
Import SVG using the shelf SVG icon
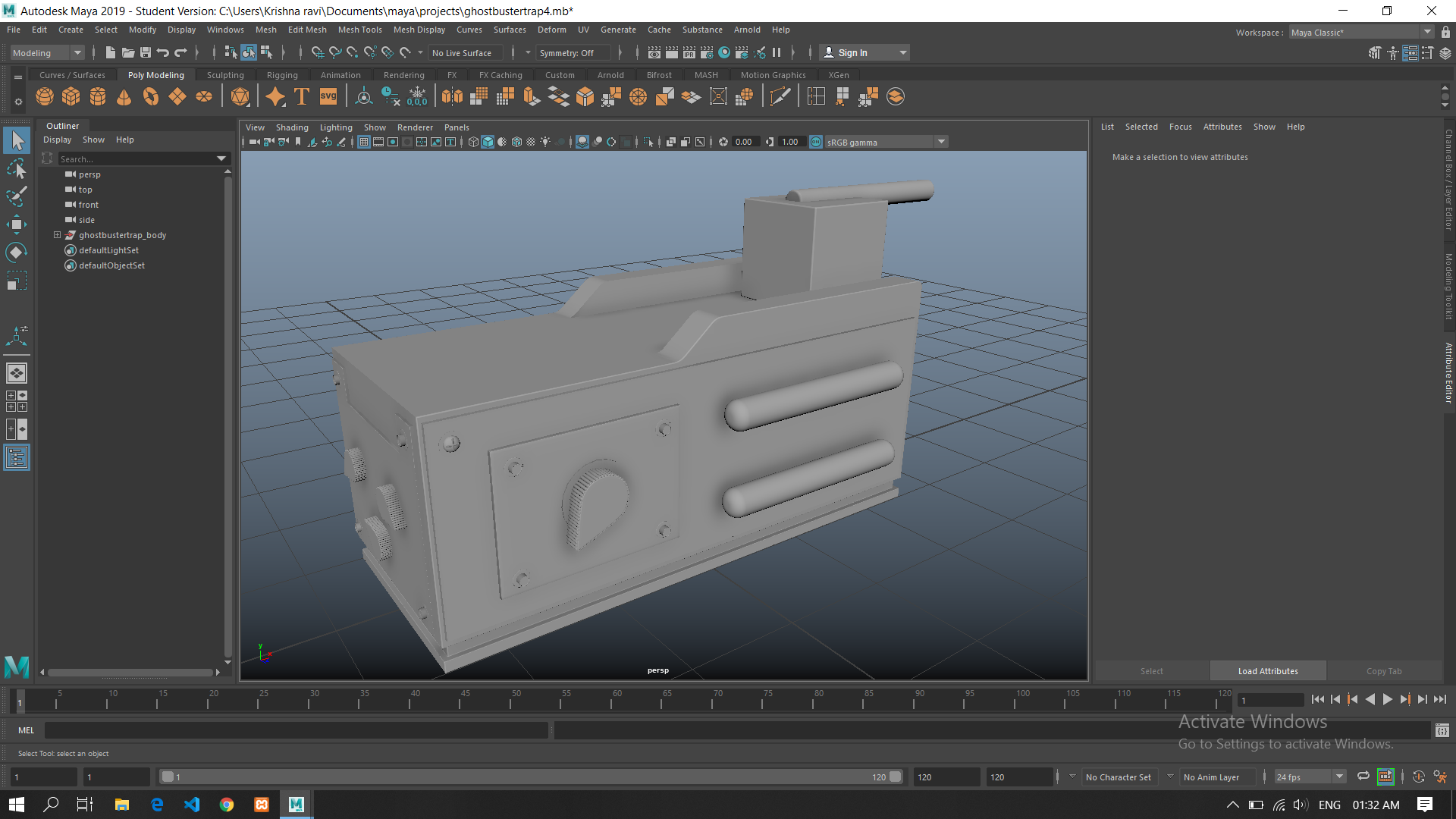coord(328,97)
